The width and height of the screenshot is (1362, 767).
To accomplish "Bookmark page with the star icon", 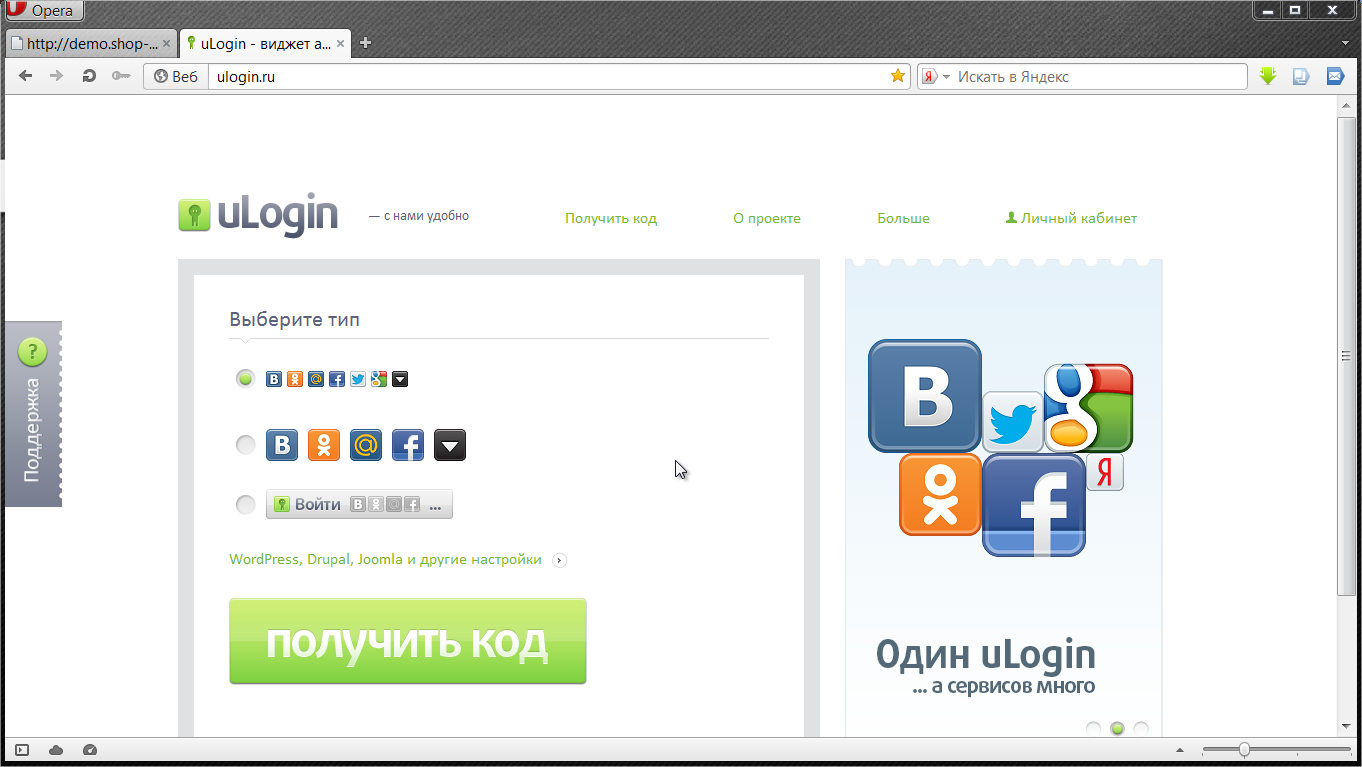I will [x=898, y=76].
